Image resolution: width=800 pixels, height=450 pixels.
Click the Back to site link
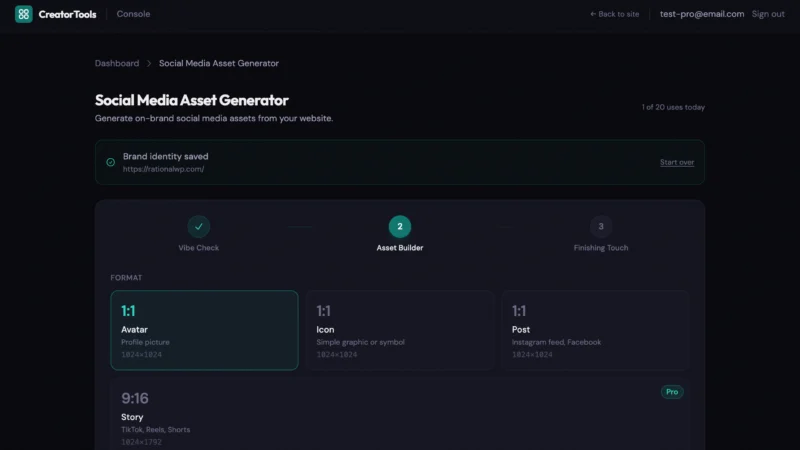point(615,14)
